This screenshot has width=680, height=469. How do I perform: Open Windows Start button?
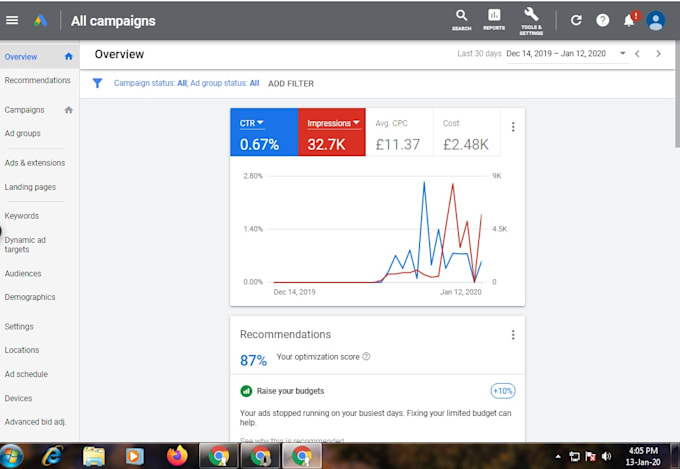coord(11,456)
